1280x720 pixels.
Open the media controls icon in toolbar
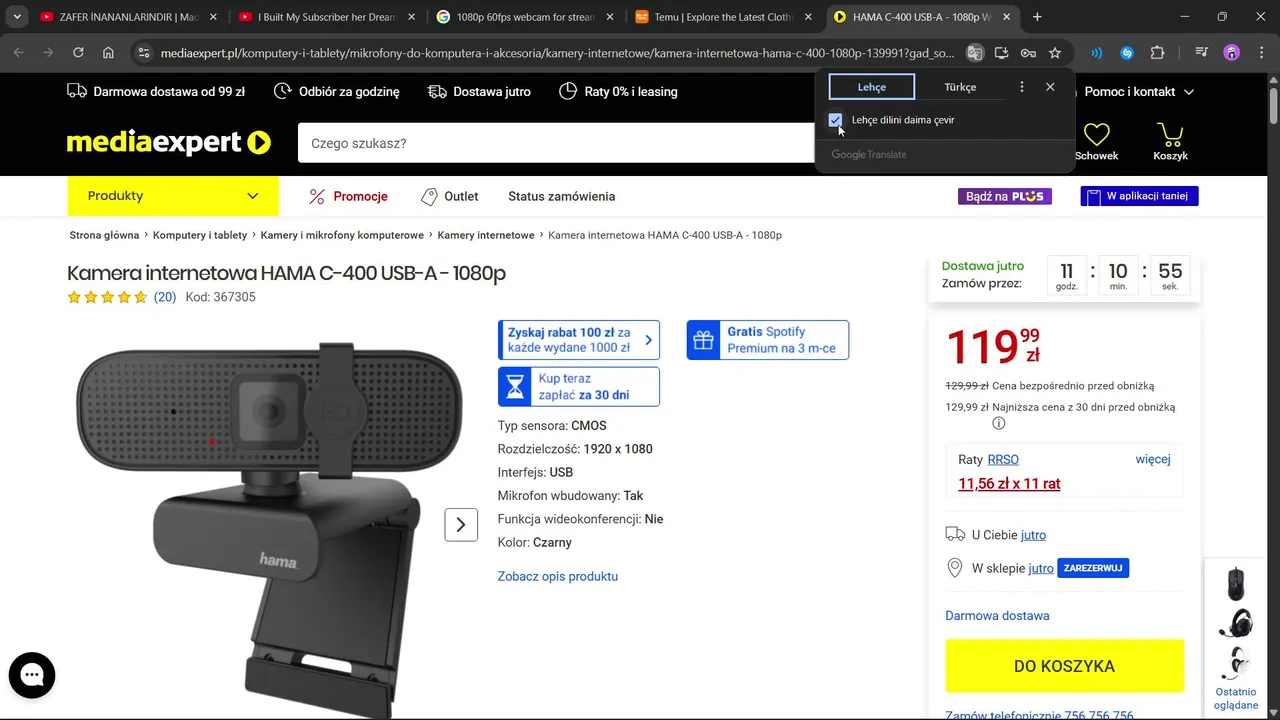click(x=1202, y=53)
